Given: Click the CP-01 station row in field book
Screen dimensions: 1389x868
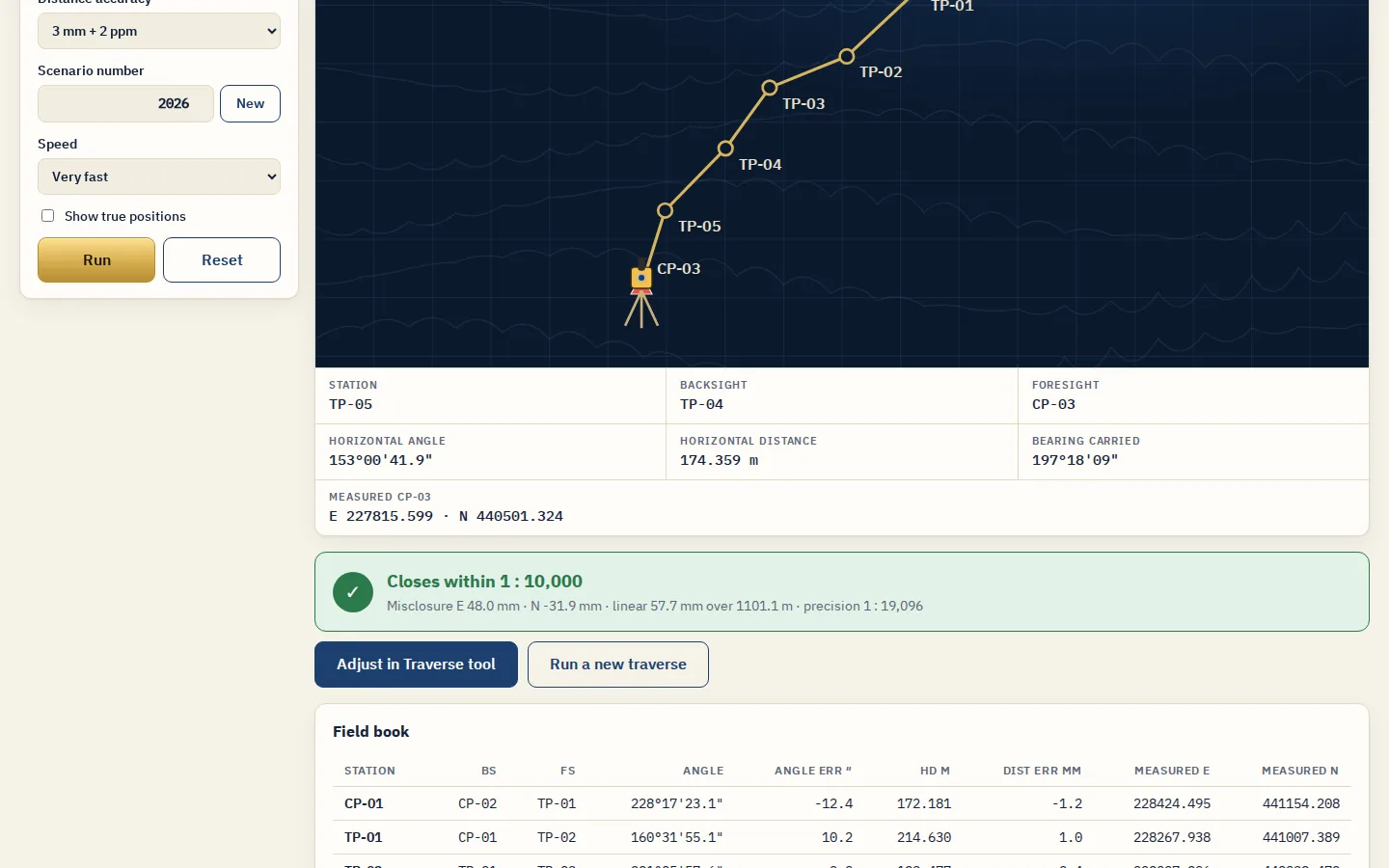Looking at the screenshot, I should click(x=842, y=803).
